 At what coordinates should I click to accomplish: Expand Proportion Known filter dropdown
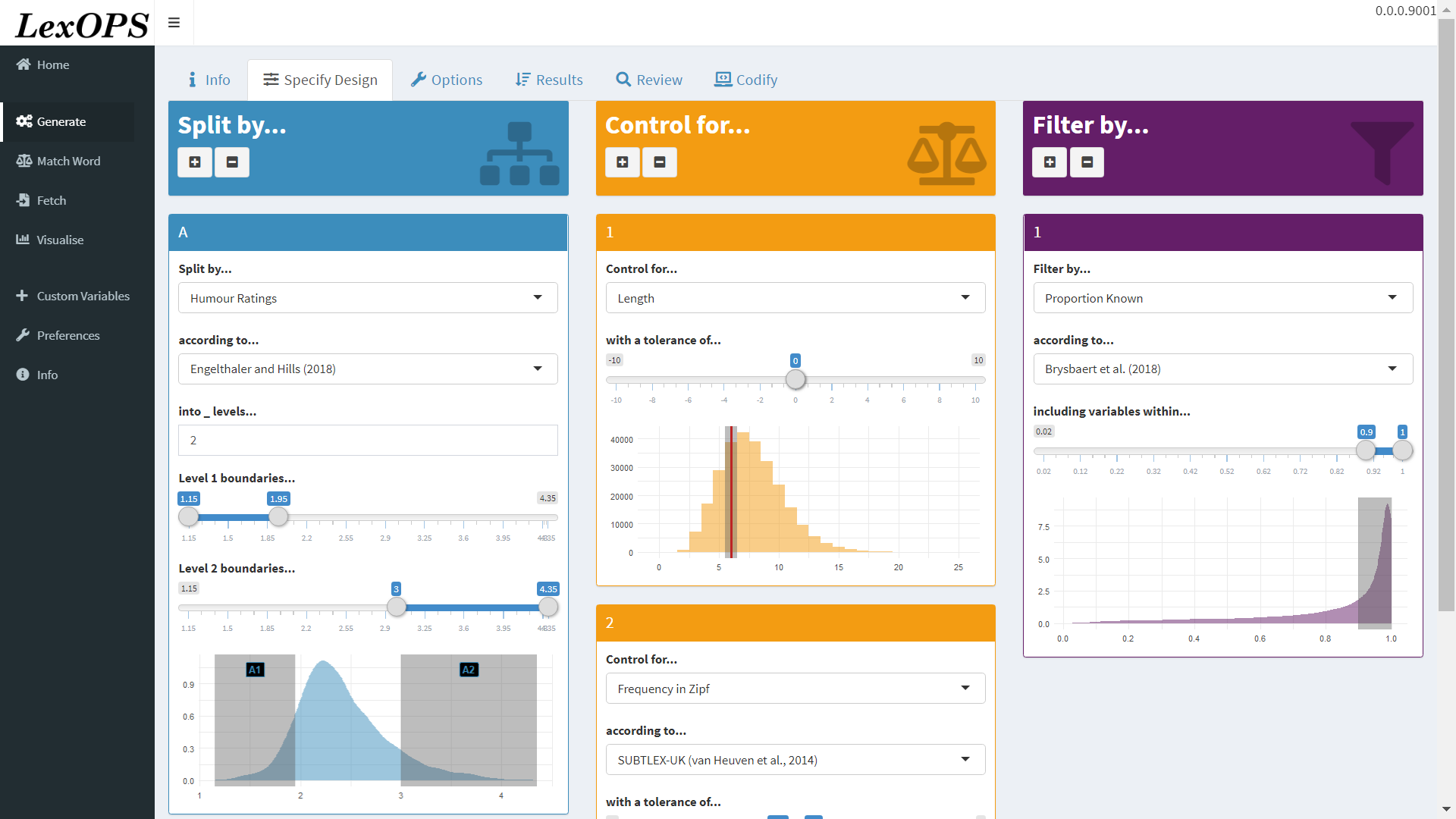(x=1222, y=298)
